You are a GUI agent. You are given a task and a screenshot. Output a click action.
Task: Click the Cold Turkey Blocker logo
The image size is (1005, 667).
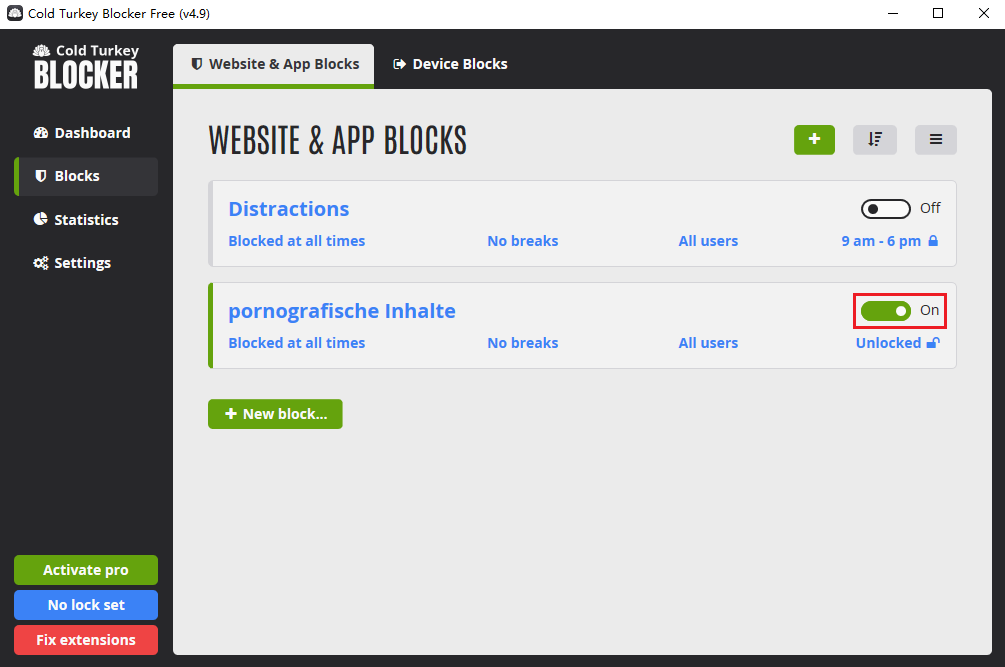coord(86,66)
